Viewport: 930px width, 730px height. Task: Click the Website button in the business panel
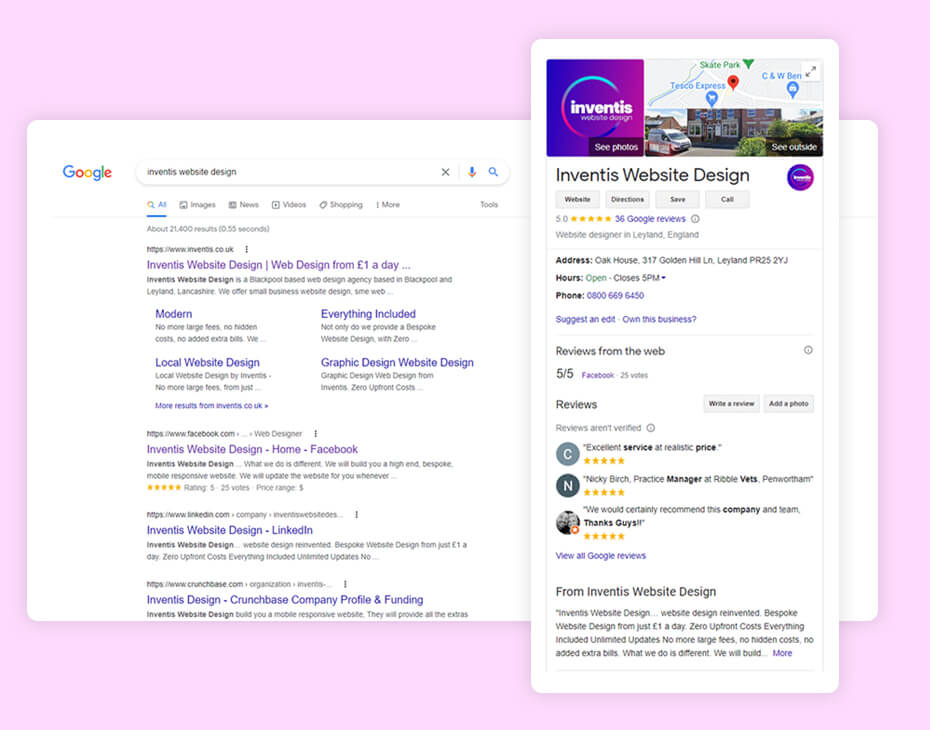[x=577, y=200]
